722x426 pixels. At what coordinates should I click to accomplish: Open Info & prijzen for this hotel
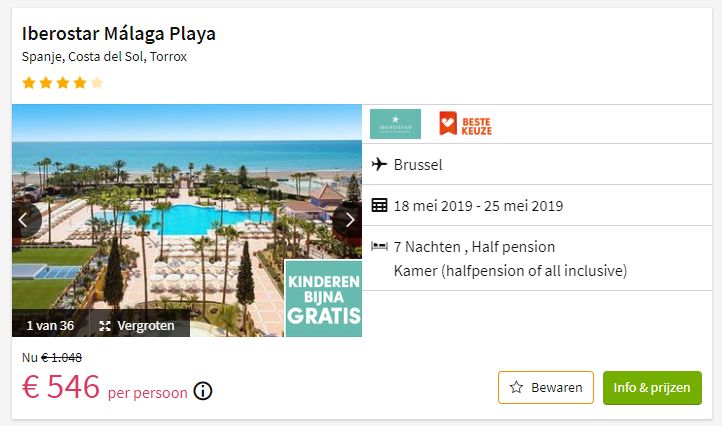pyautogui.click(x=652, y=388)
